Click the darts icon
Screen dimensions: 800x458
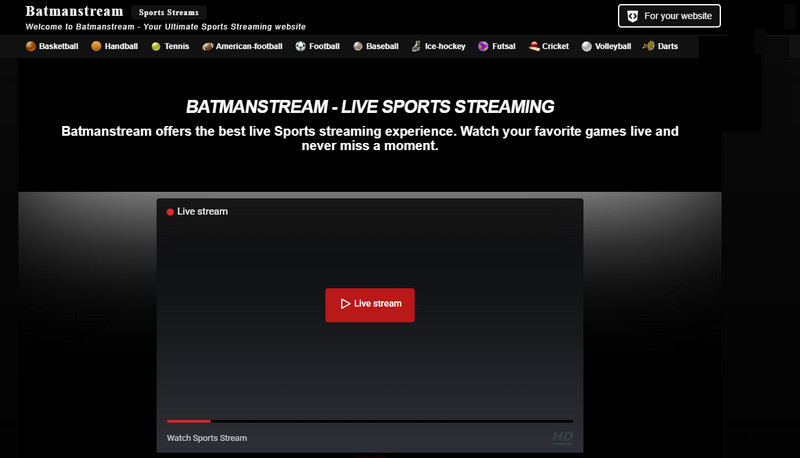[x=648, y=46]
